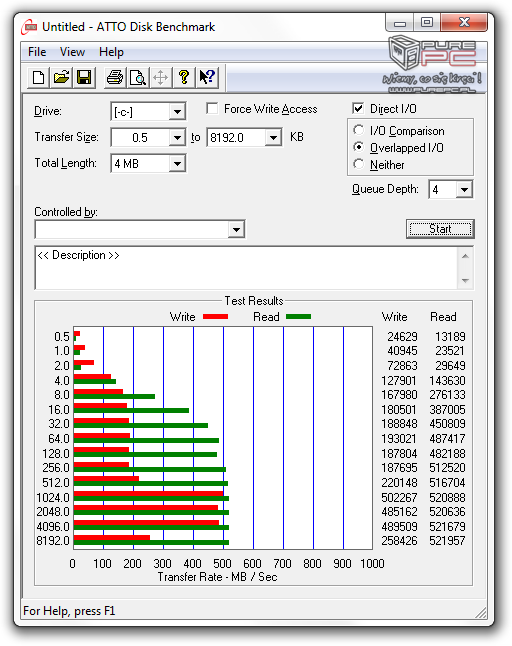Click the write value 502267
This screenshot has width=512, height=646.
pyautogui.click(x=400, y=497)
